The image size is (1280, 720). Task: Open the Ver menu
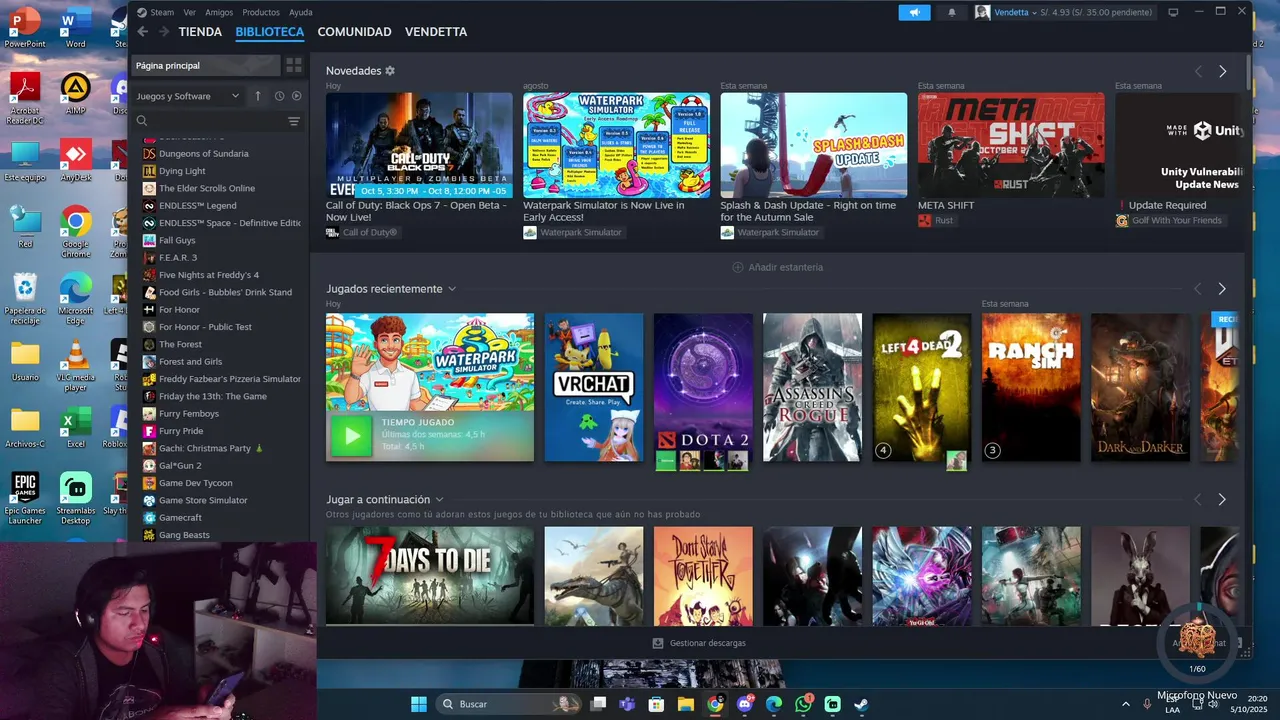click(189, 12)
